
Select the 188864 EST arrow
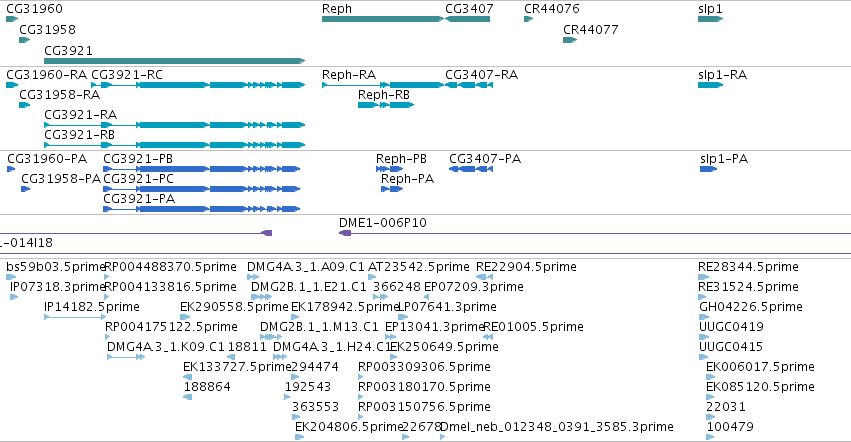(188, 397)
